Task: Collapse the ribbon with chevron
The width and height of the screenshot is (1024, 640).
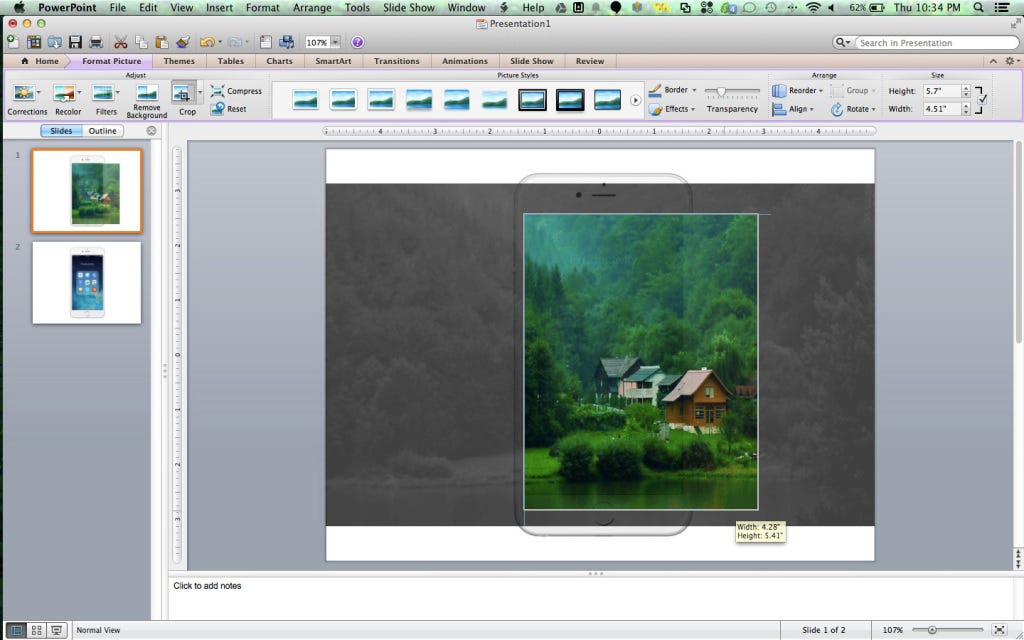Action: click(x=993, y=61)
